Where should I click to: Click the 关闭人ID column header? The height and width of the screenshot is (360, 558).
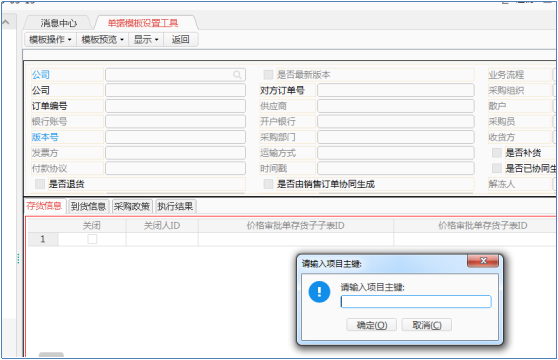point(162,226)
